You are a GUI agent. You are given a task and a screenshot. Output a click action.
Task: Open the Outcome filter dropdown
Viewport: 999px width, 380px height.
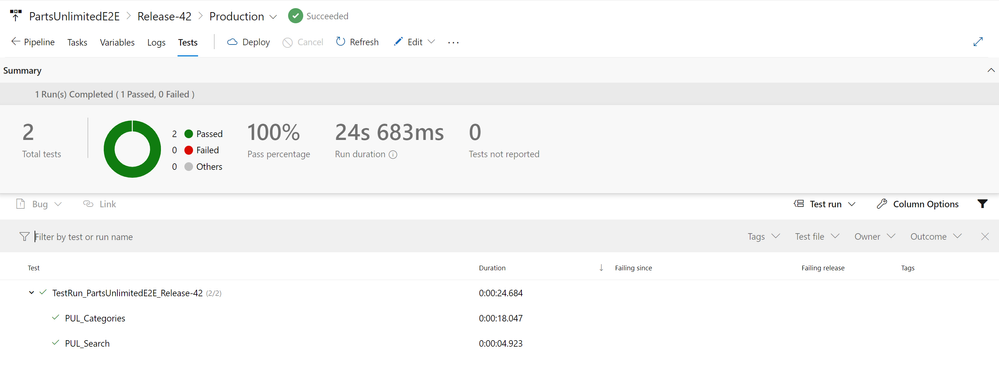936,237
